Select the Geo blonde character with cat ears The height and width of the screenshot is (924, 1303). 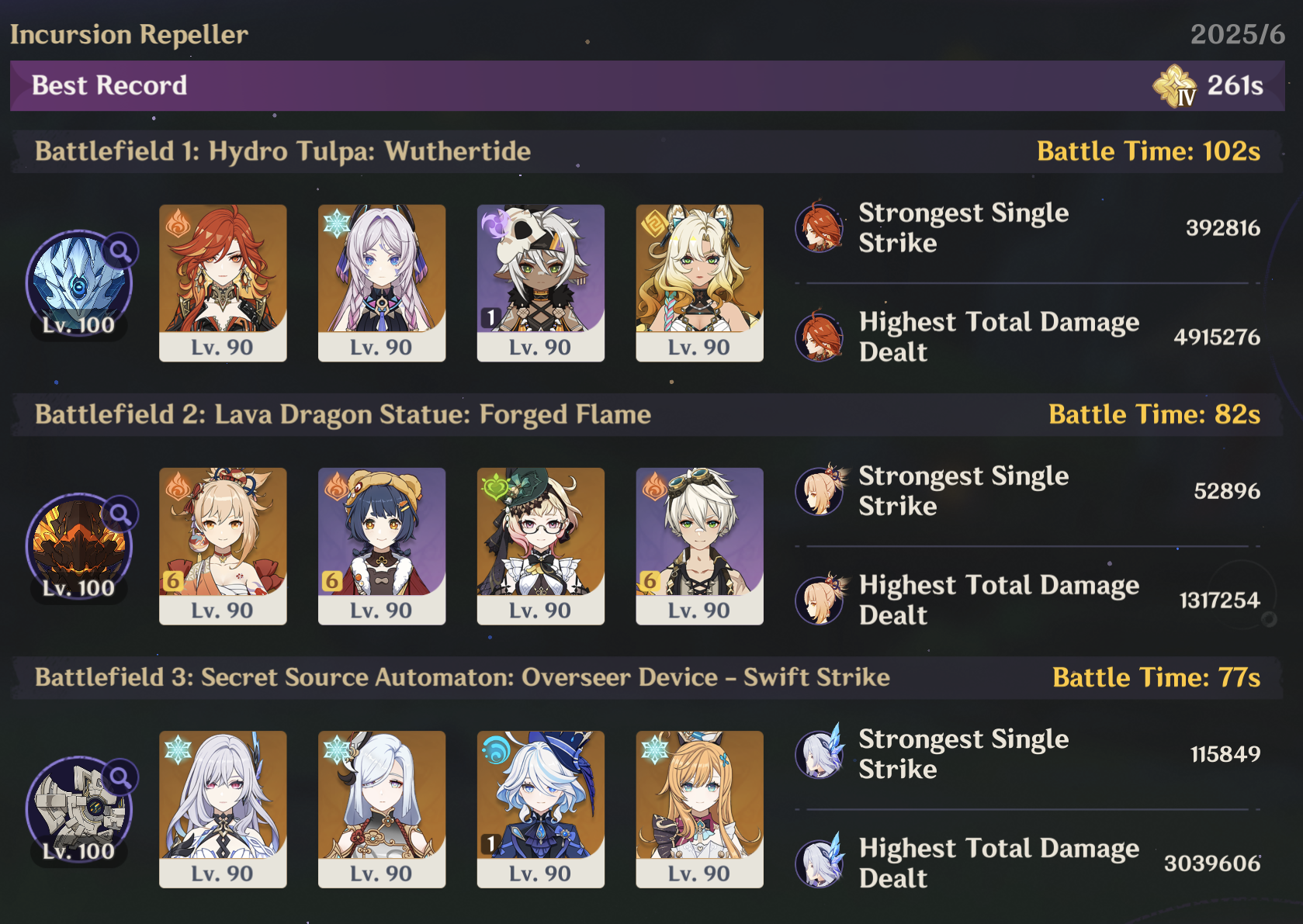click(699, 283)
